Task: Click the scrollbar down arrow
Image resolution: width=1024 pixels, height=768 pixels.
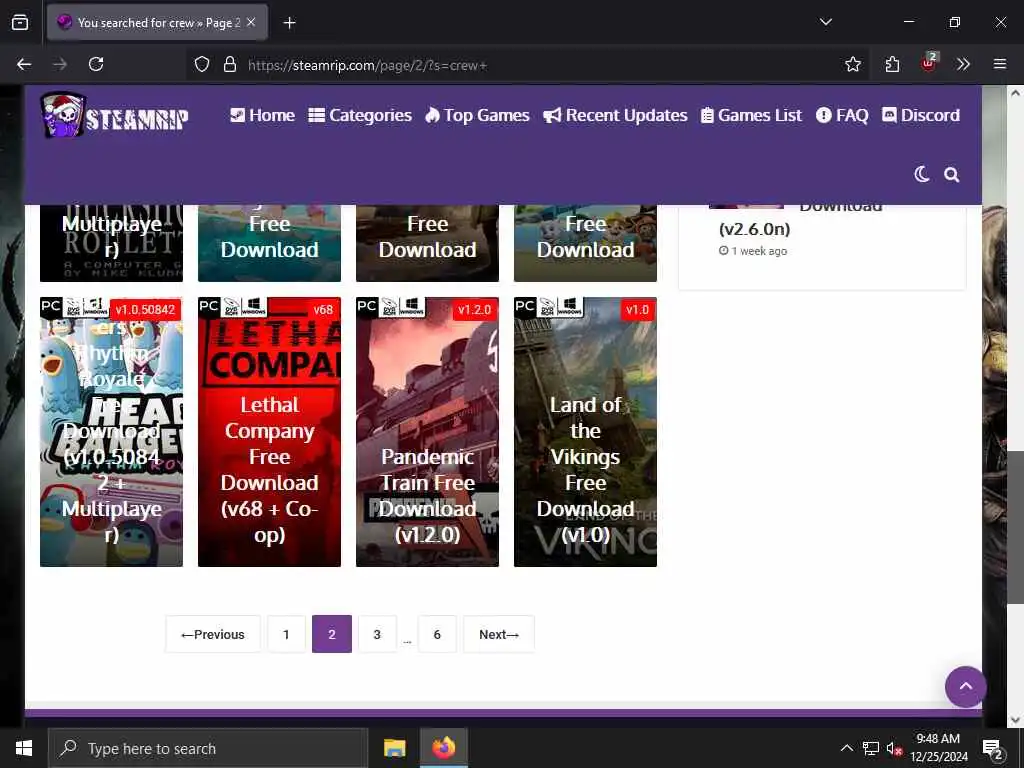Action: [x=1015, y=720]
